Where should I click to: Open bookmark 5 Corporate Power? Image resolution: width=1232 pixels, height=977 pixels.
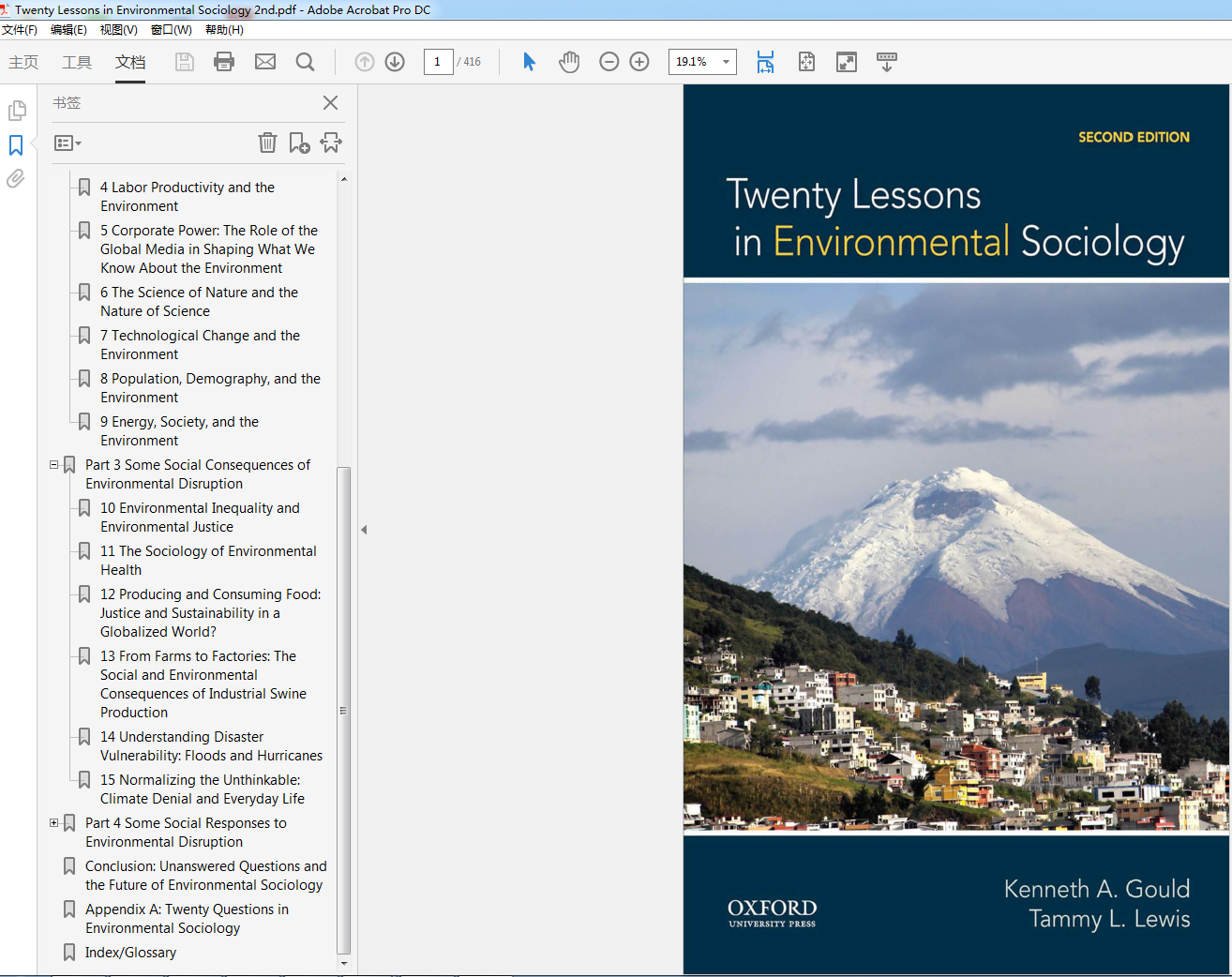click(209, 249)
